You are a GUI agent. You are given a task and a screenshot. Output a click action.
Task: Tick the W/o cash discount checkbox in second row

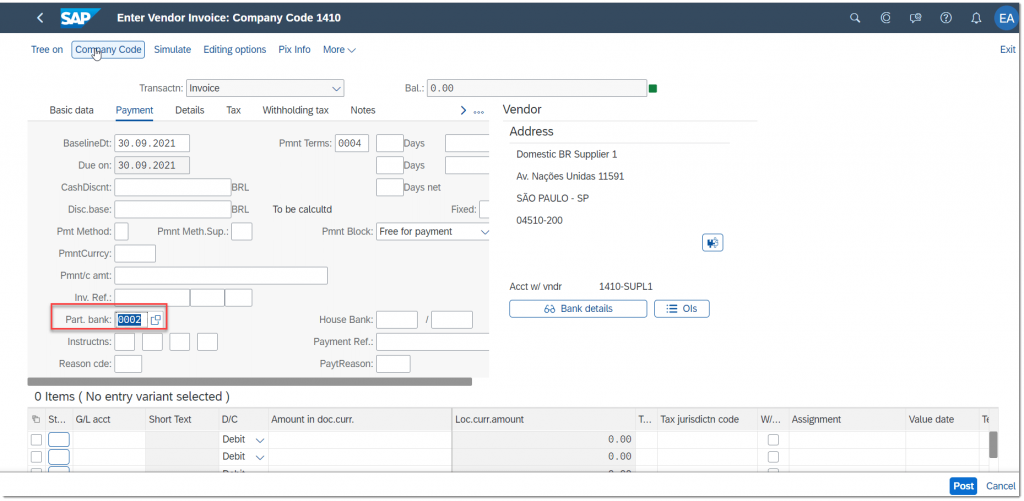point(773,457)
